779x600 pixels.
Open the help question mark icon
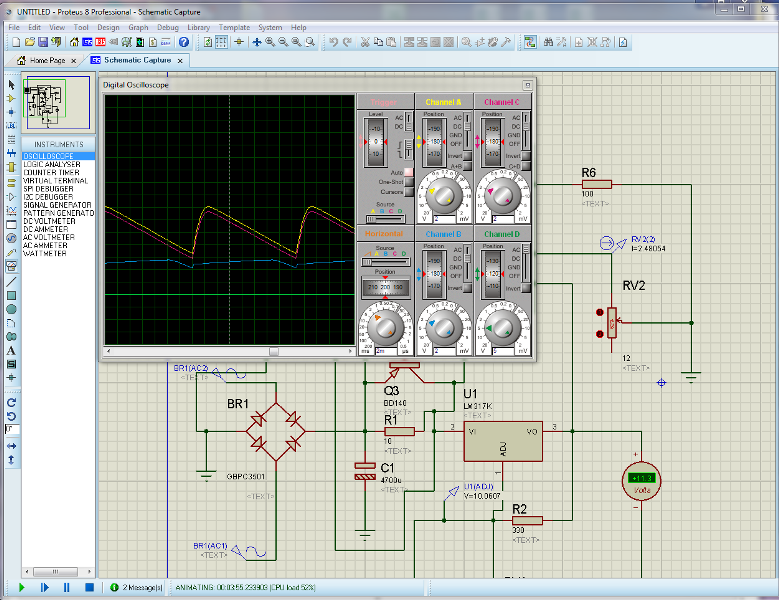[x=184, y=42]
